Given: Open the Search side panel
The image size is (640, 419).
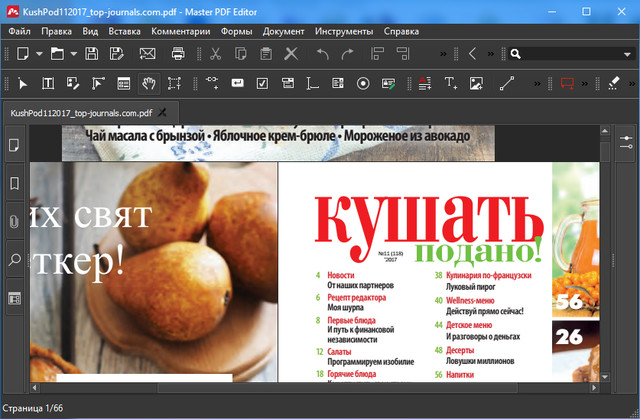Looking at the screenshot, I should (14, 259).
